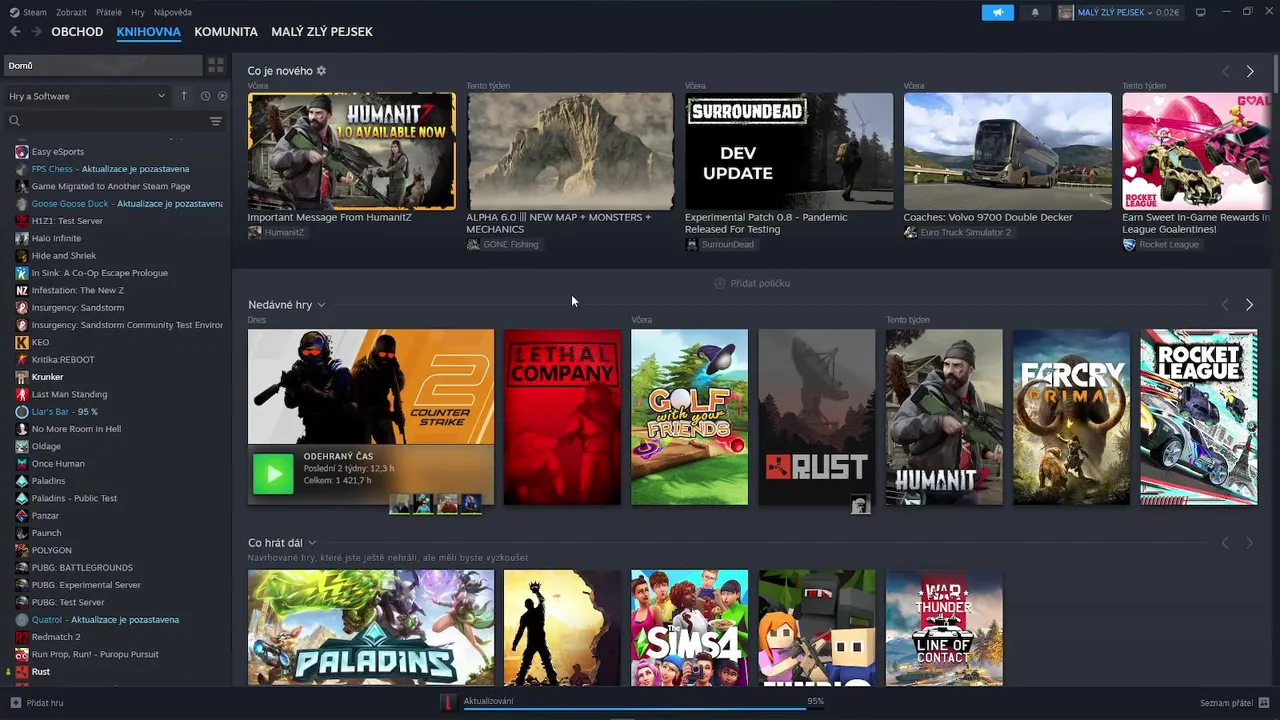Screen dimensions: 1280x720
Task: Open the MALÝ ZLÝ PEJSEK profile tab
Action: pyautogui.click(x=322, y=32)
